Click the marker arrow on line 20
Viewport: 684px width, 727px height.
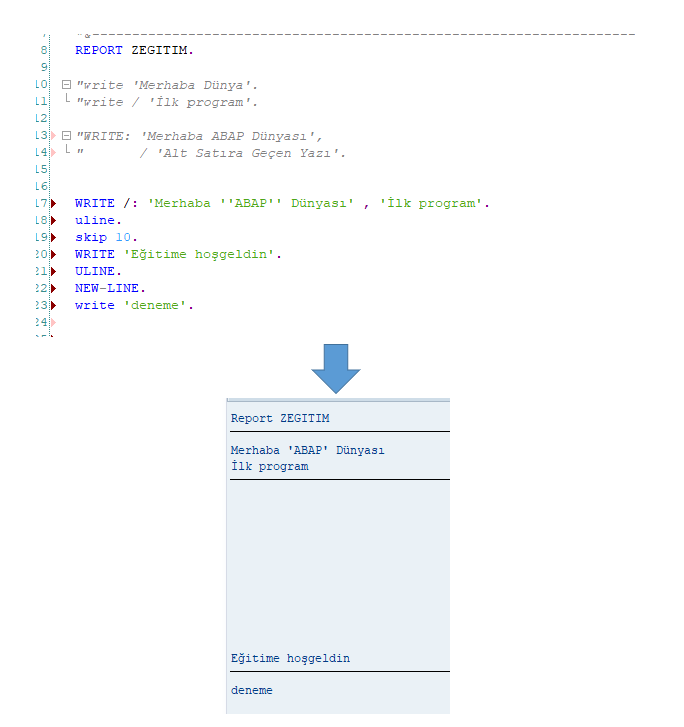tap(52, 254)
